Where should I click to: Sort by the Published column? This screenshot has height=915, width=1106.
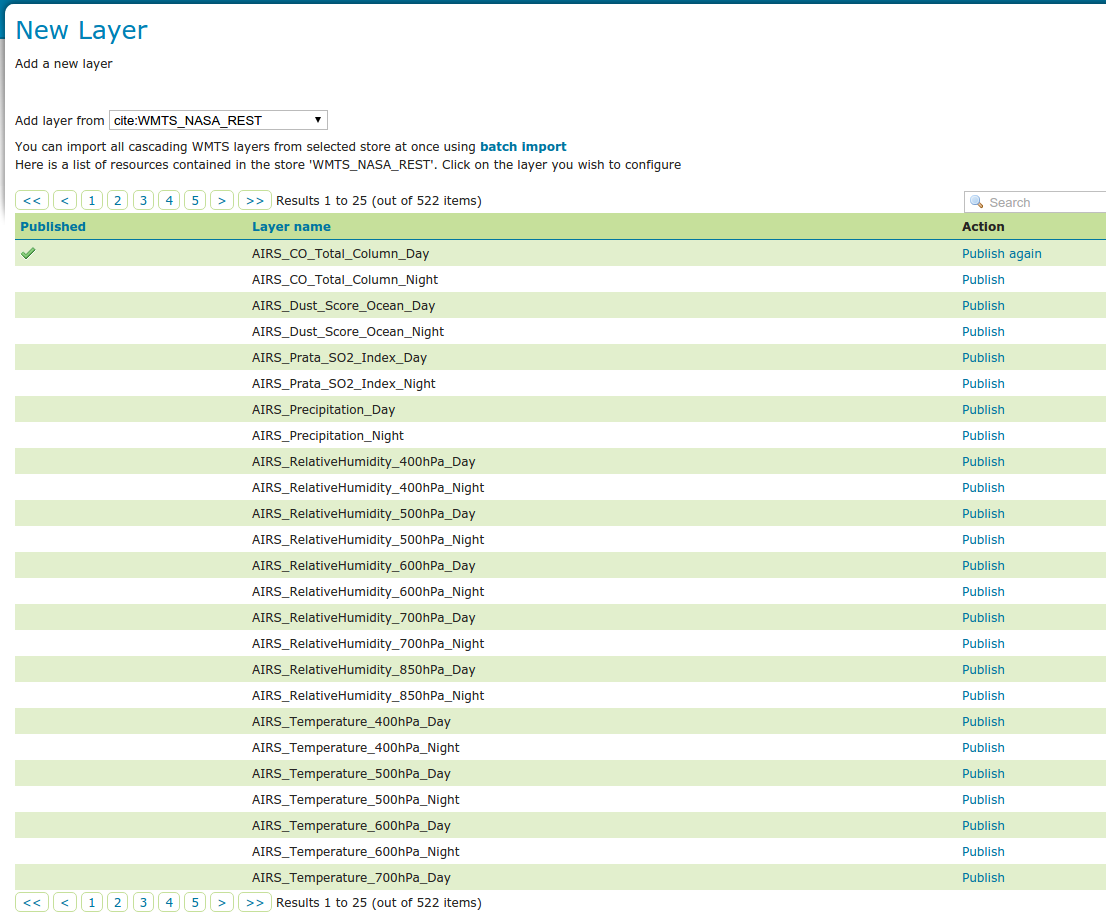(52, 226)
